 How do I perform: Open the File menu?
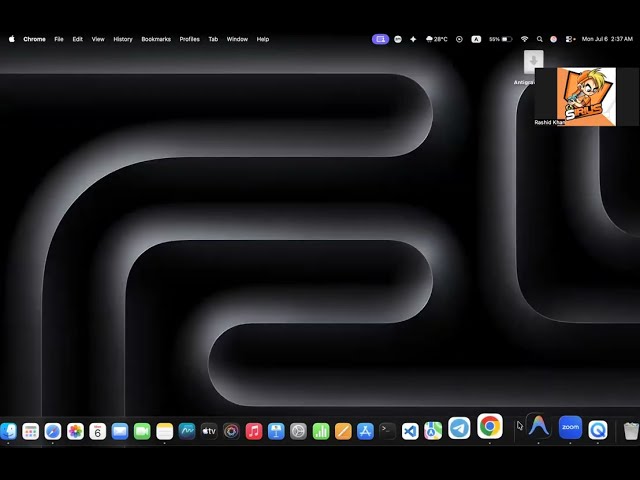coord(59,39)
